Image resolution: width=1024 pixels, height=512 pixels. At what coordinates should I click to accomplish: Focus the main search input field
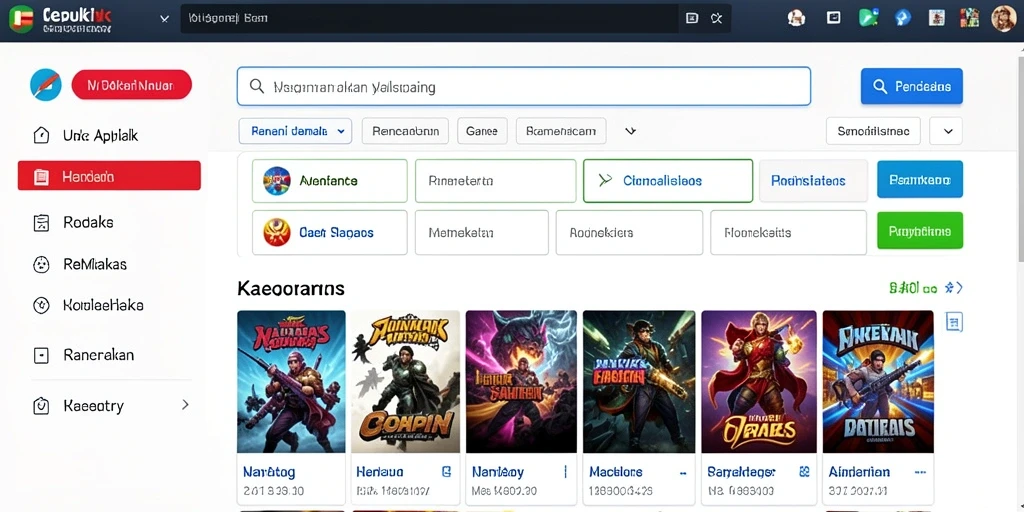[x=524, y=86]
